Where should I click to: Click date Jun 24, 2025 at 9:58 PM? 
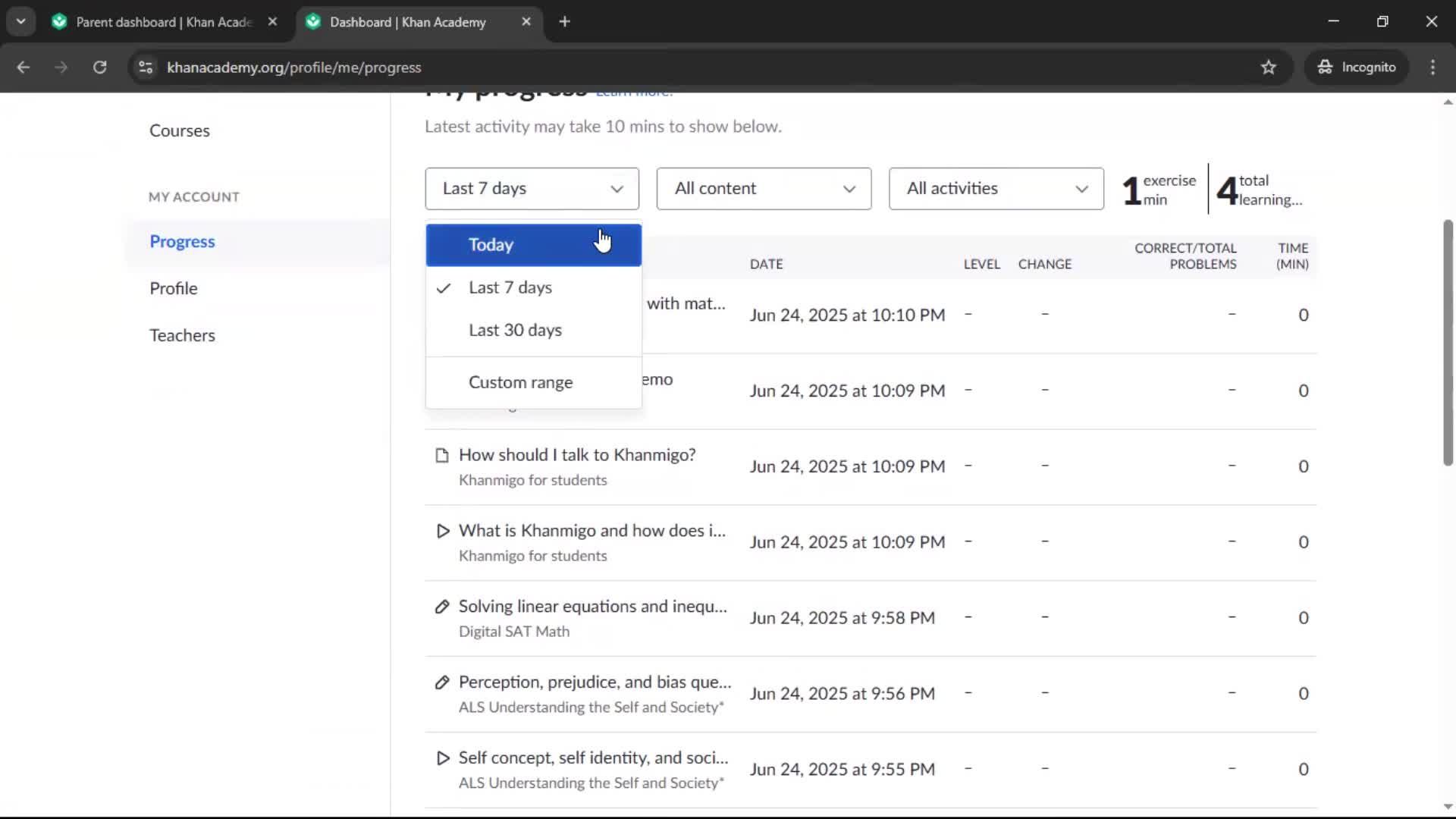842,619
